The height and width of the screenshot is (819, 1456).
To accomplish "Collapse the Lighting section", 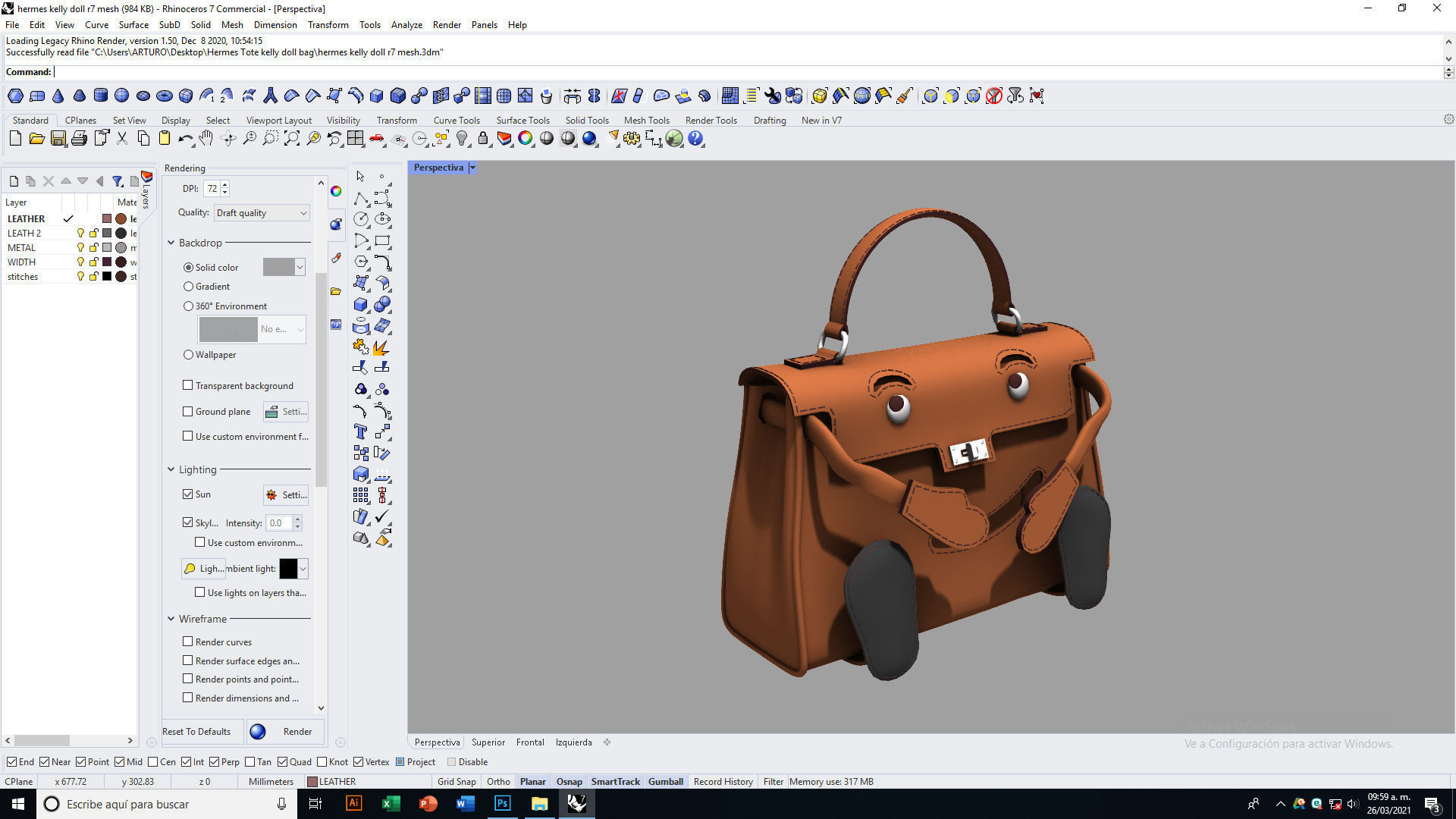I will [171, 469].
